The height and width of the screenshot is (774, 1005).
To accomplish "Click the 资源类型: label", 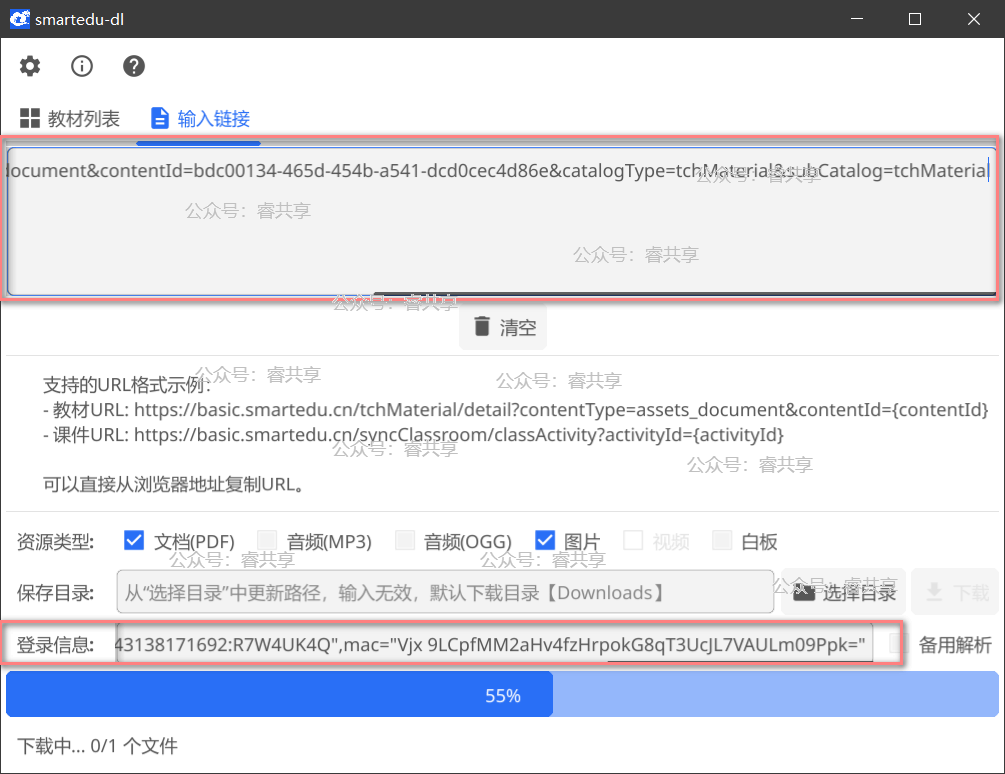I will point(55,542).
